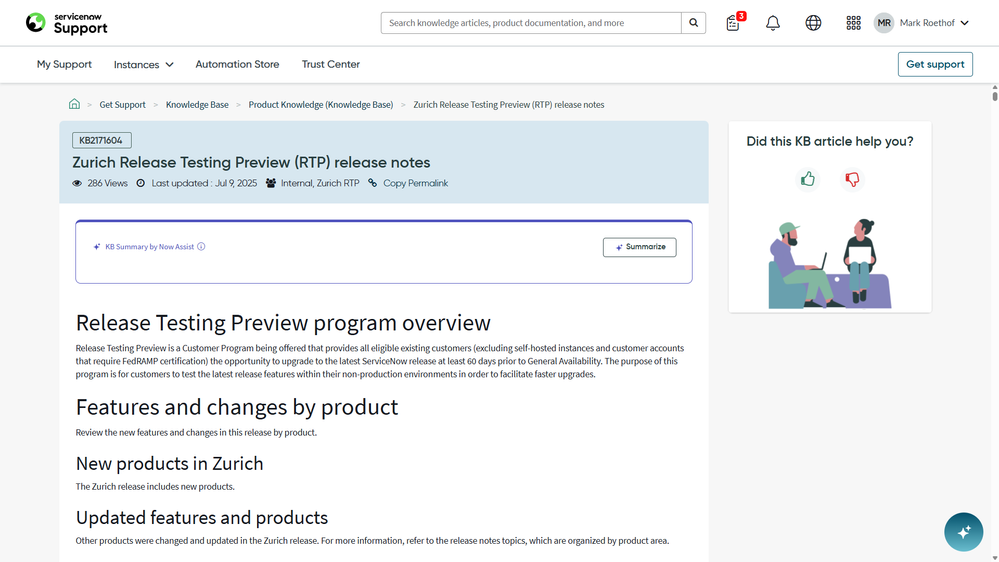The height and width of the screenshot is (562, 999).
Task: Expand the Instances dropdown
Action: pos(143,64)
